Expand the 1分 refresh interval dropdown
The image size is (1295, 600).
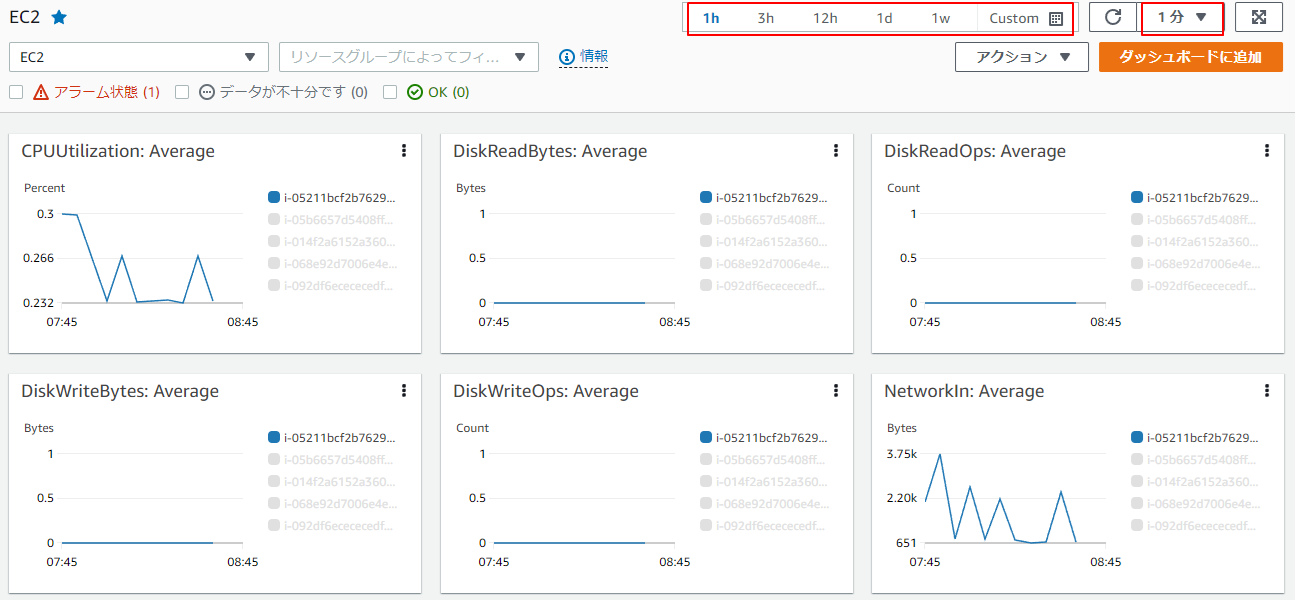tap(1182, 18)
